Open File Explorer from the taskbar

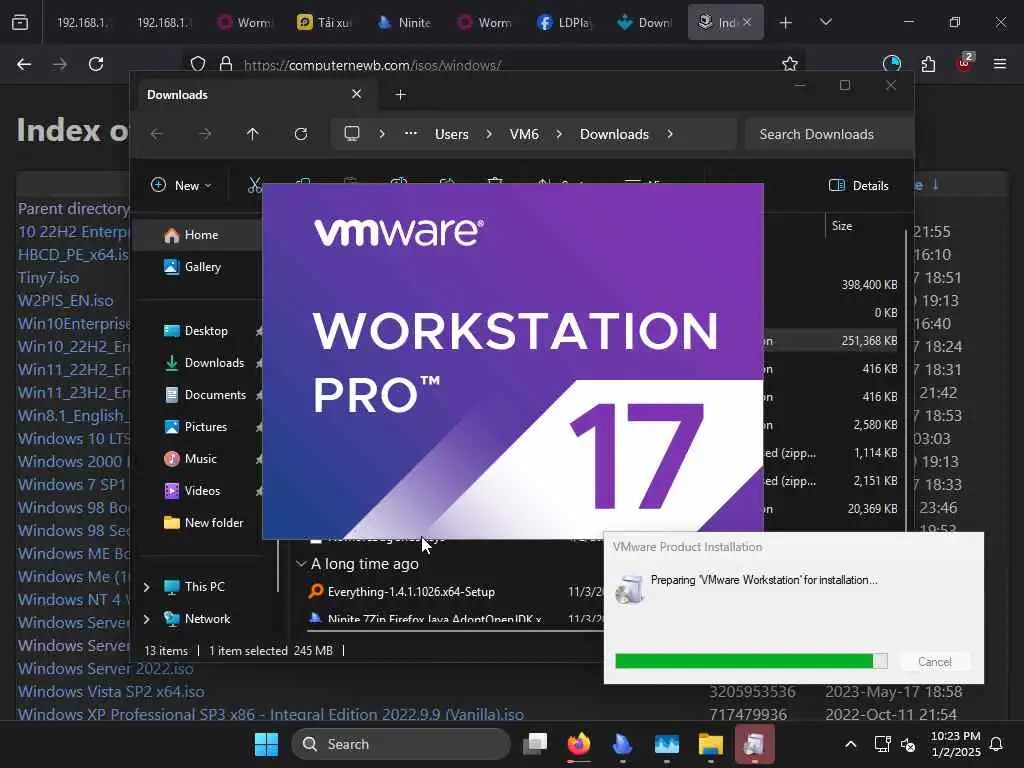pos(710,744)
